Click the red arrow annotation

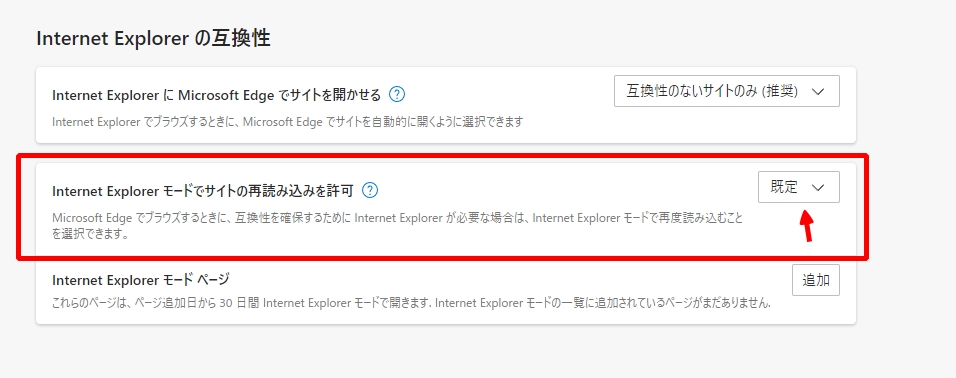pyautogui.click(x=807, y=226)
